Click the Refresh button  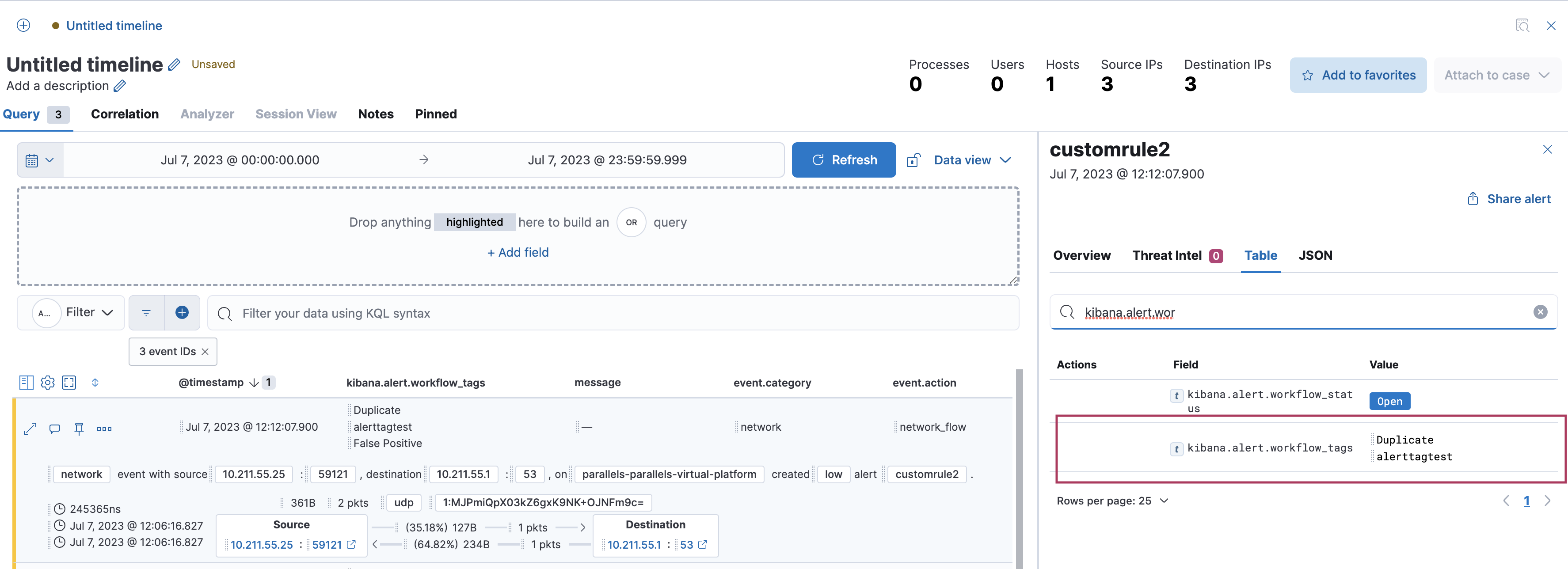tap(844, 159)
